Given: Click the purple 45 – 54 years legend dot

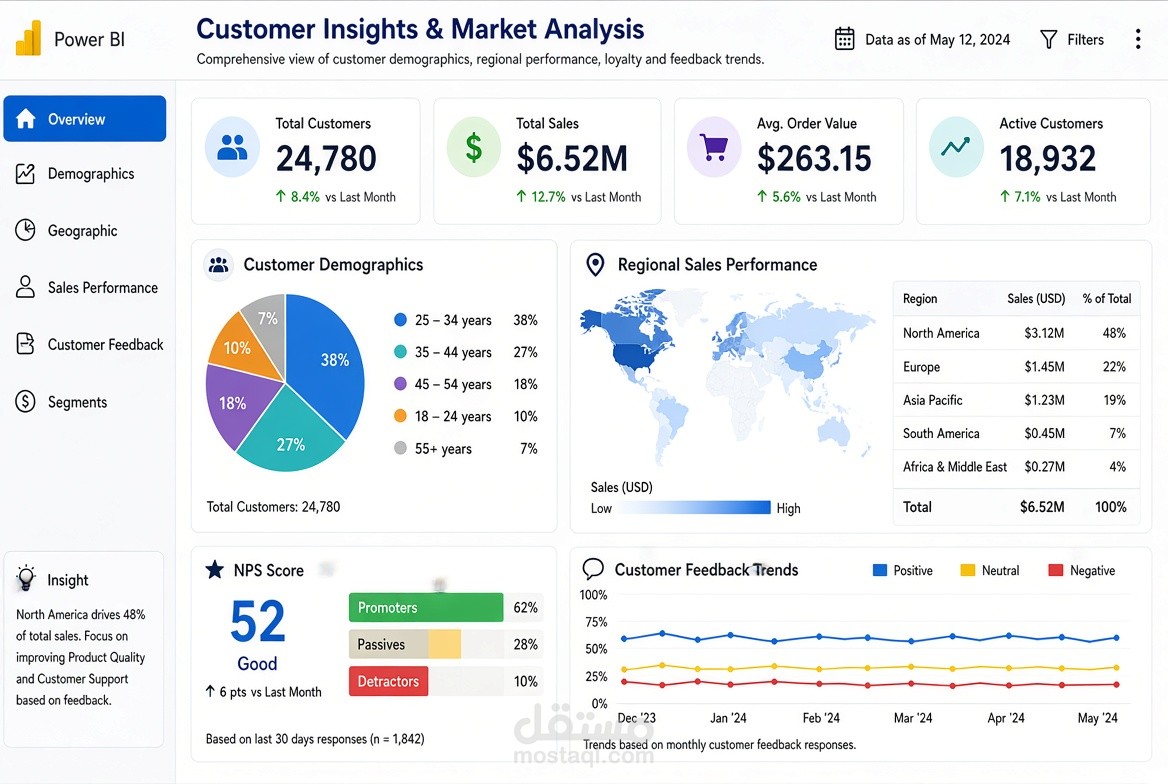Looking at the screenshot, I should point(400,384).
